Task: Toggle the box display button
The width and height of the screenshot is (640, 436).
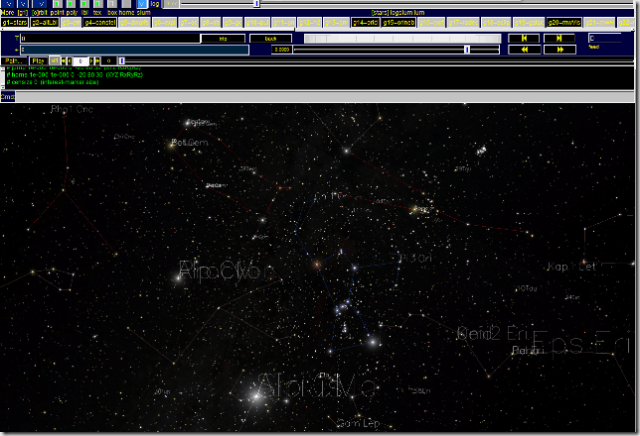Action: point(112,12)
